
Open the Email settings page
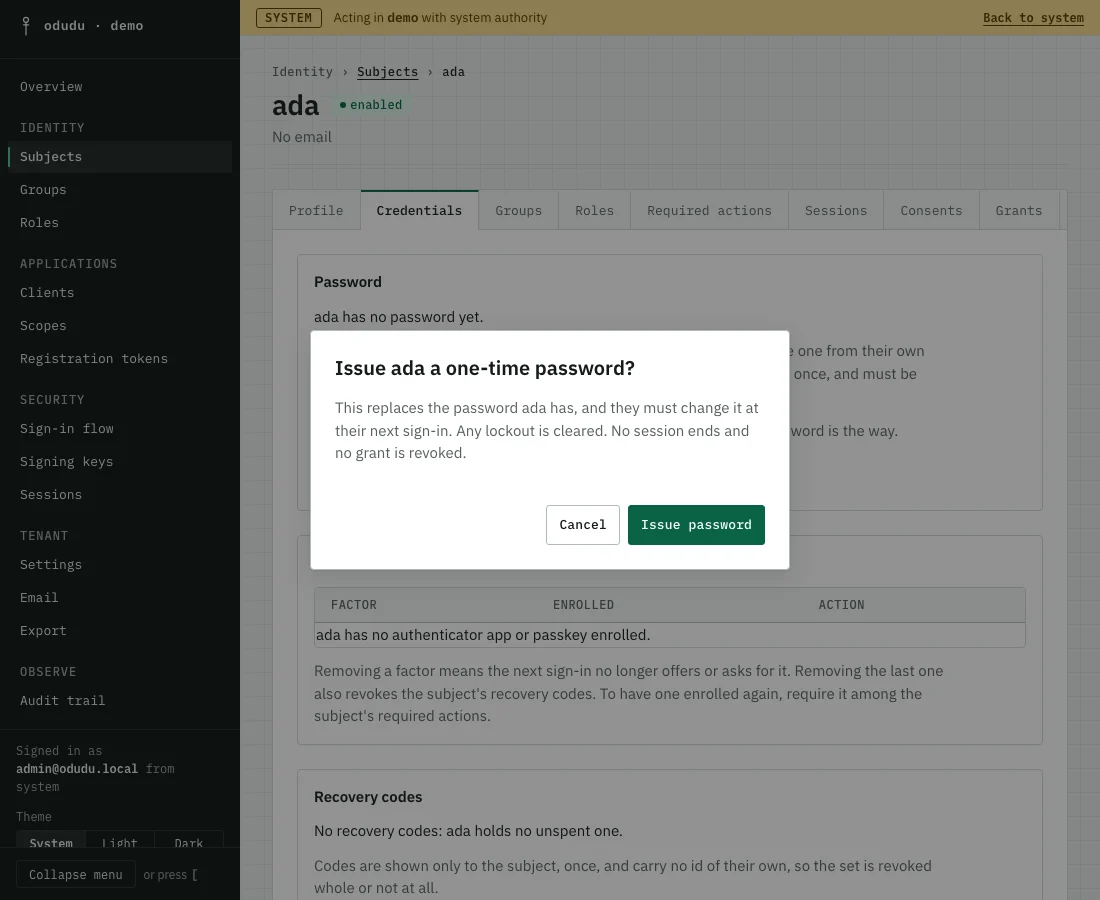120,598
